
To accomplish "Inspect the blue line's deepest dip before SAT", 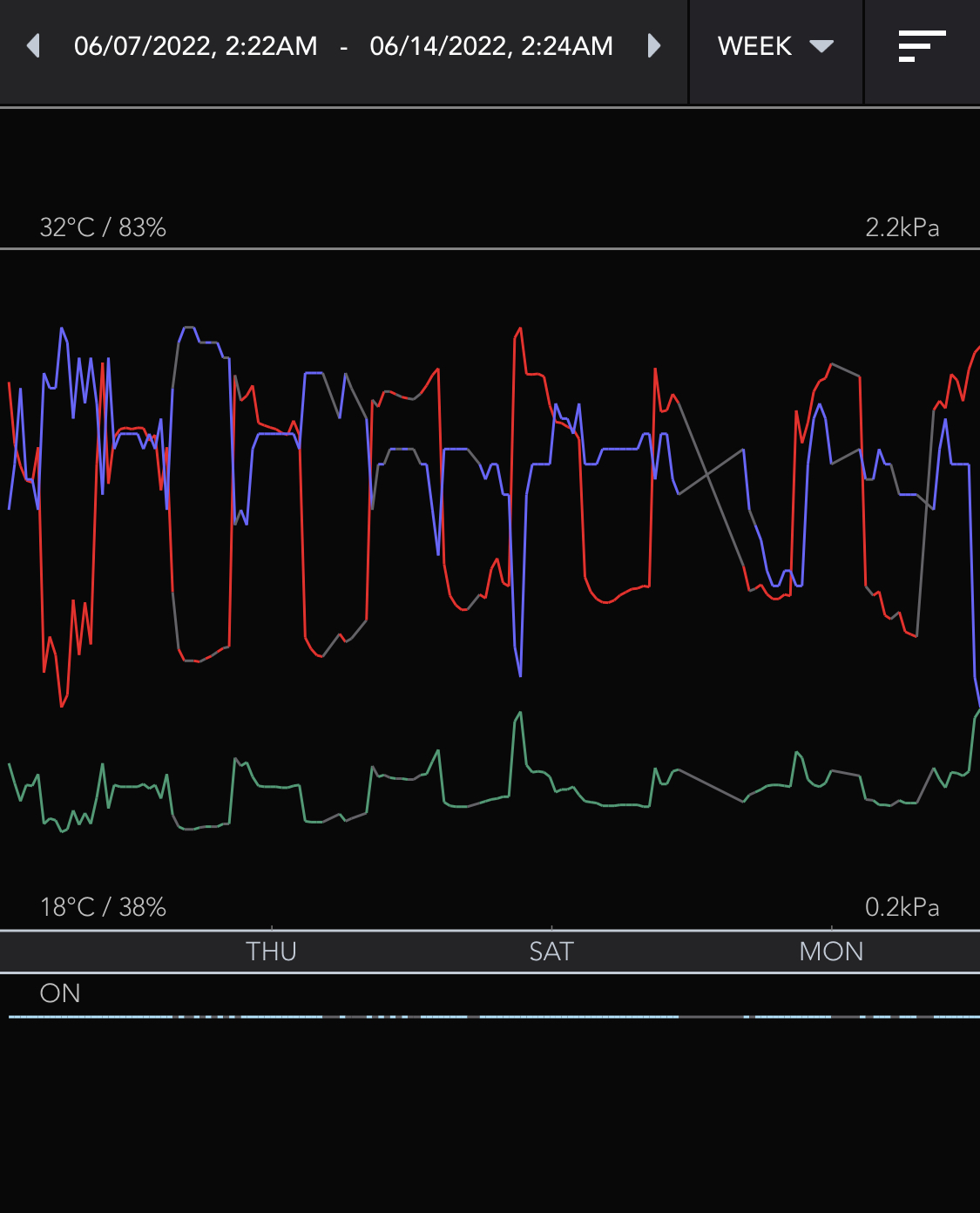I will [x=520, y=674].
